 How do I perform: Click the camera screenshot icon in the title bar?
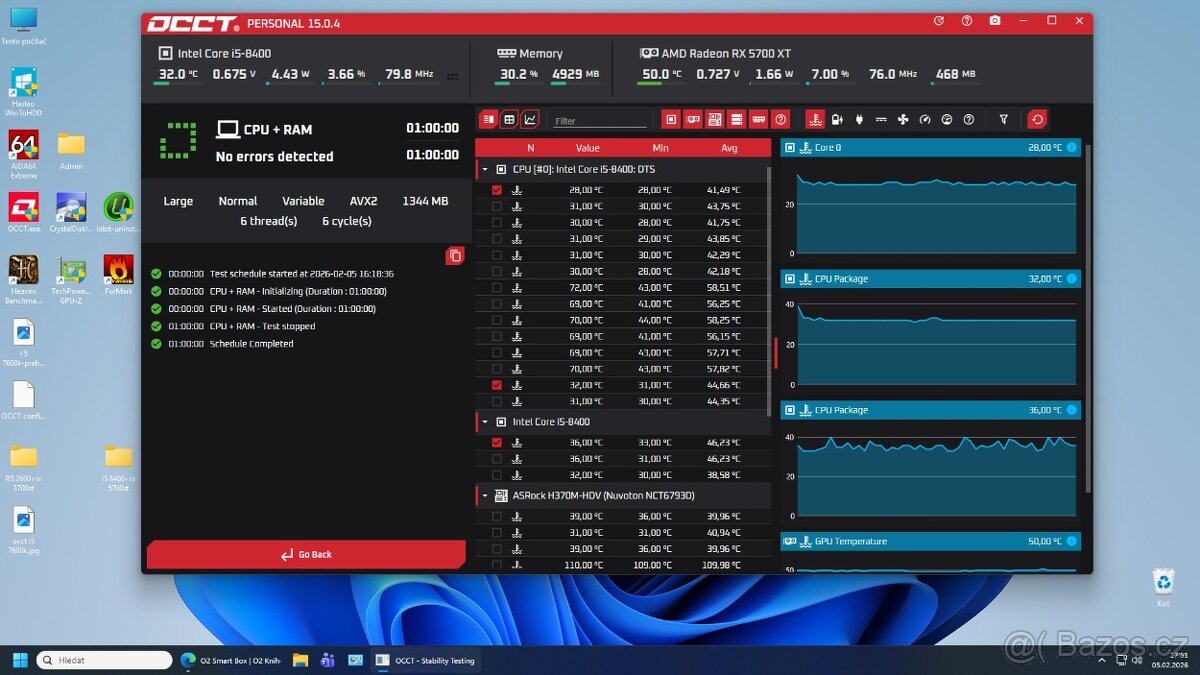[x=995, y=20]
